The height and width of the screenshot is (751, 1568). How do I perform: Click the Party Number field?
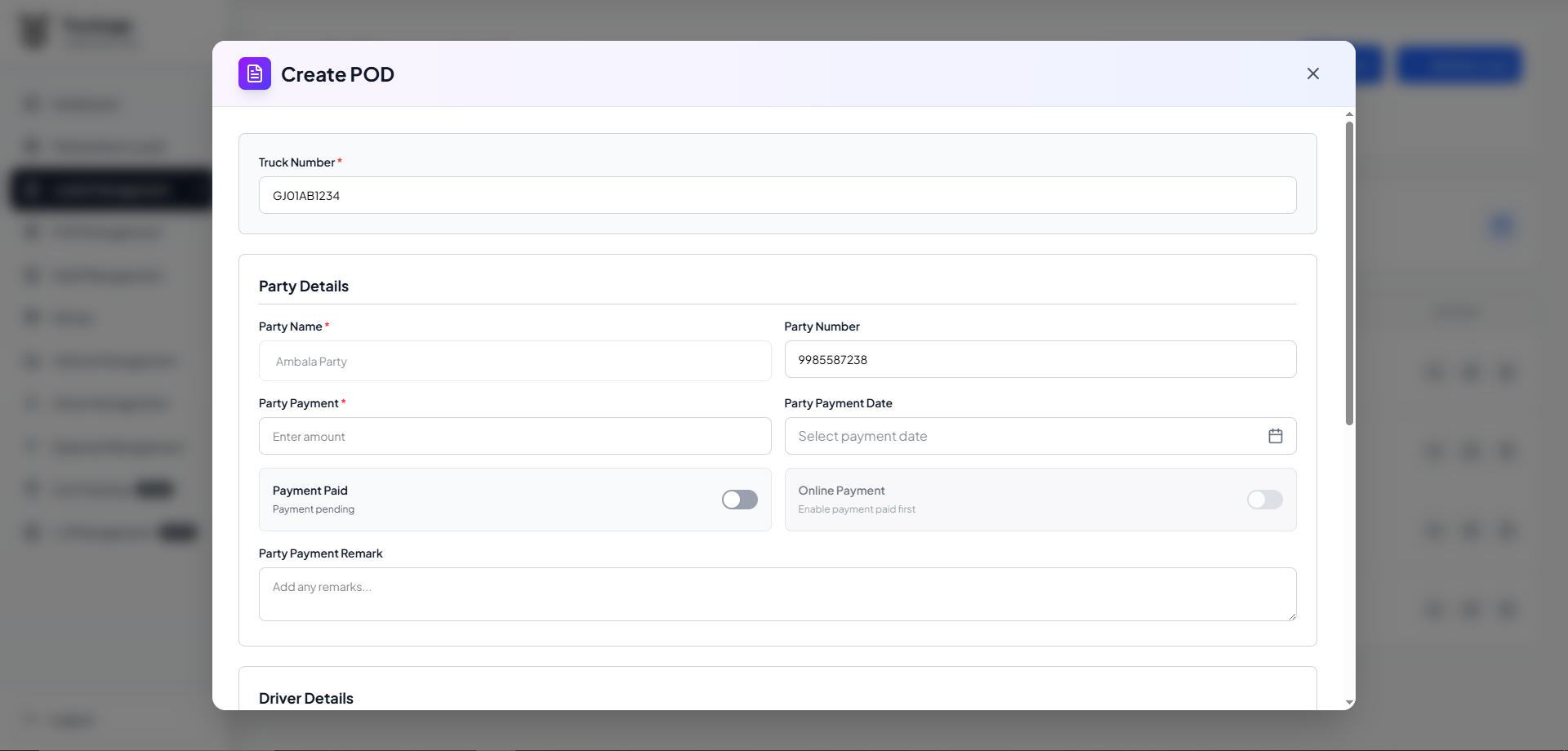(x=1040, y=359)
